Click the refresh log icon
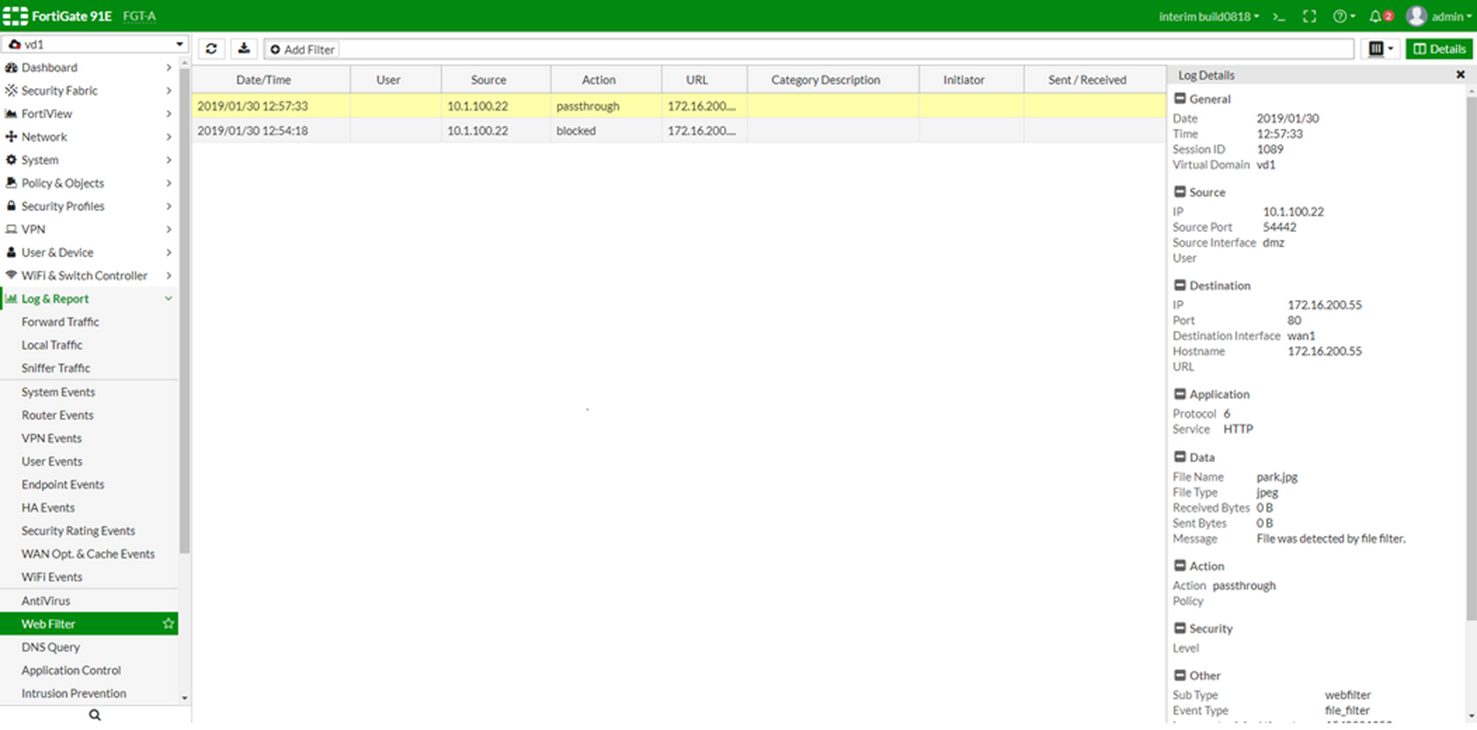Viewport: 1477px width, 730px height. tap(211, 49)
